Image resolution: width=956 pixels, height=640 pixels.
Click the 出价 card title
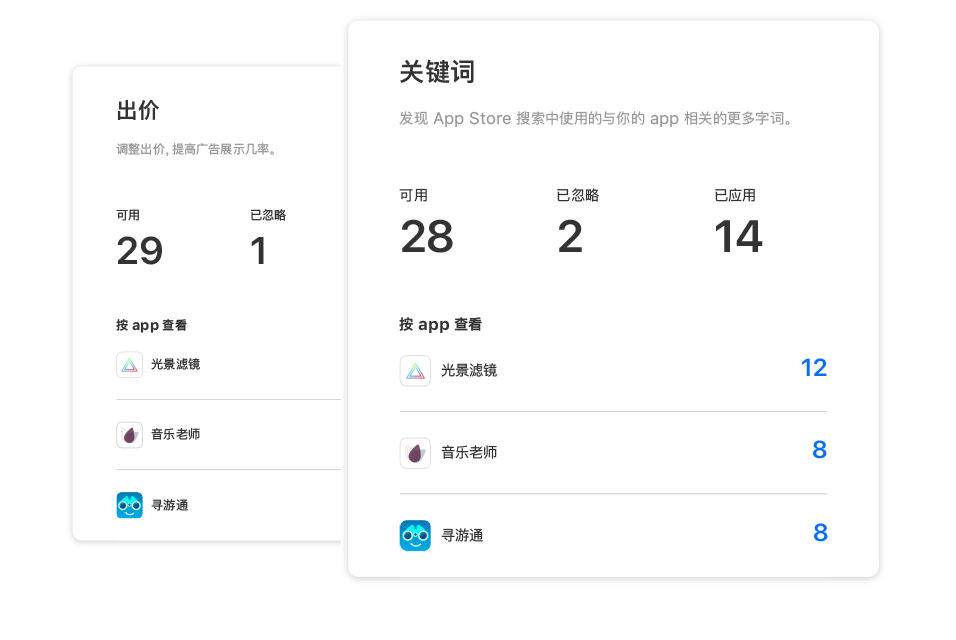pyautogui.click(x=138, y=110)
